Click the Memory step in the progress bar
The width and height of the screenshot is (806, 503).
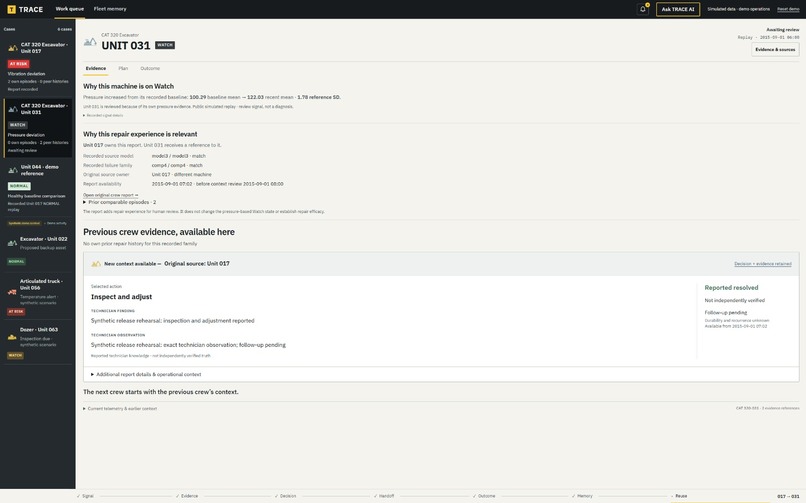coord(582,496)
